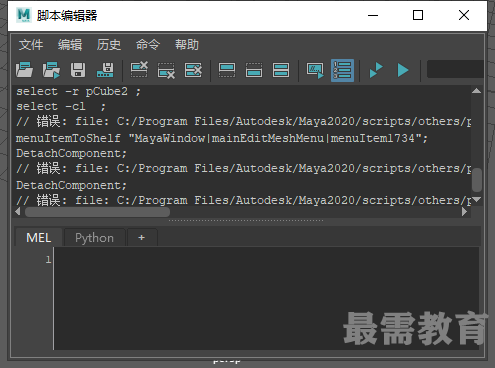Click the history pane vertical scrollbar thumb

[x=477, y=180]
